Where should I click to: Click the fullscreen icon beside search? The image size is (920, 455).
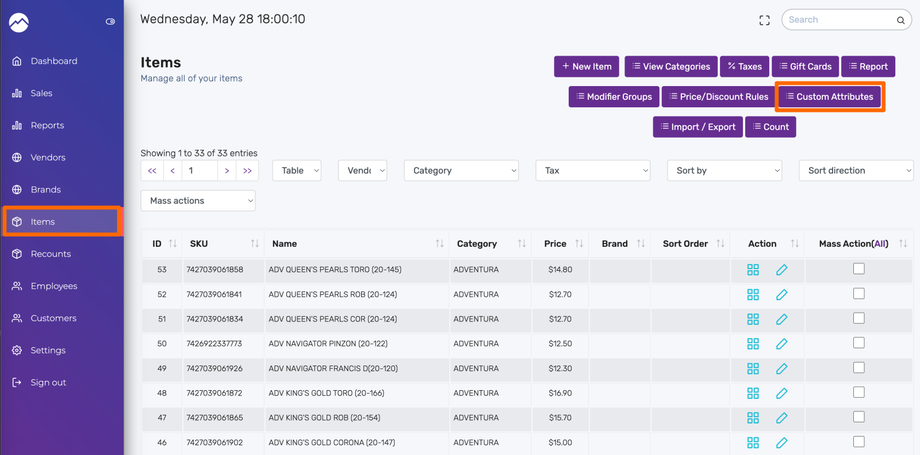pyautogui.click(x=764, y=20)
